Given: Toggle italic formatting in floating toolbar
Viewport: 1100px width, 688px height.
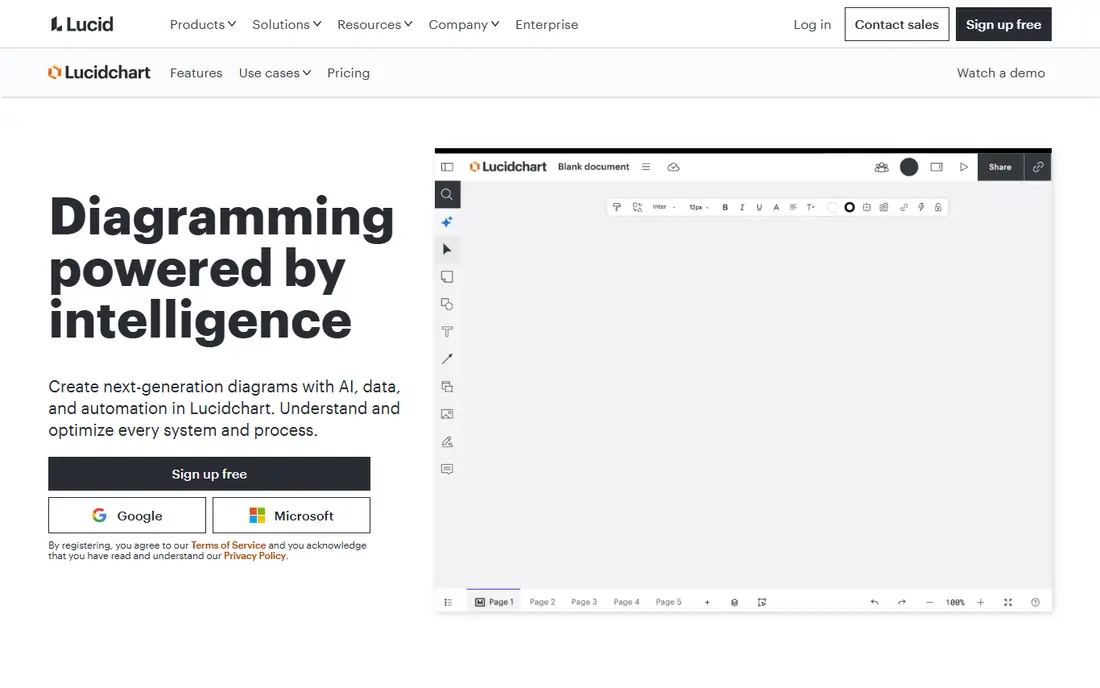Looking at the screenshot, I should pos(742,207).
